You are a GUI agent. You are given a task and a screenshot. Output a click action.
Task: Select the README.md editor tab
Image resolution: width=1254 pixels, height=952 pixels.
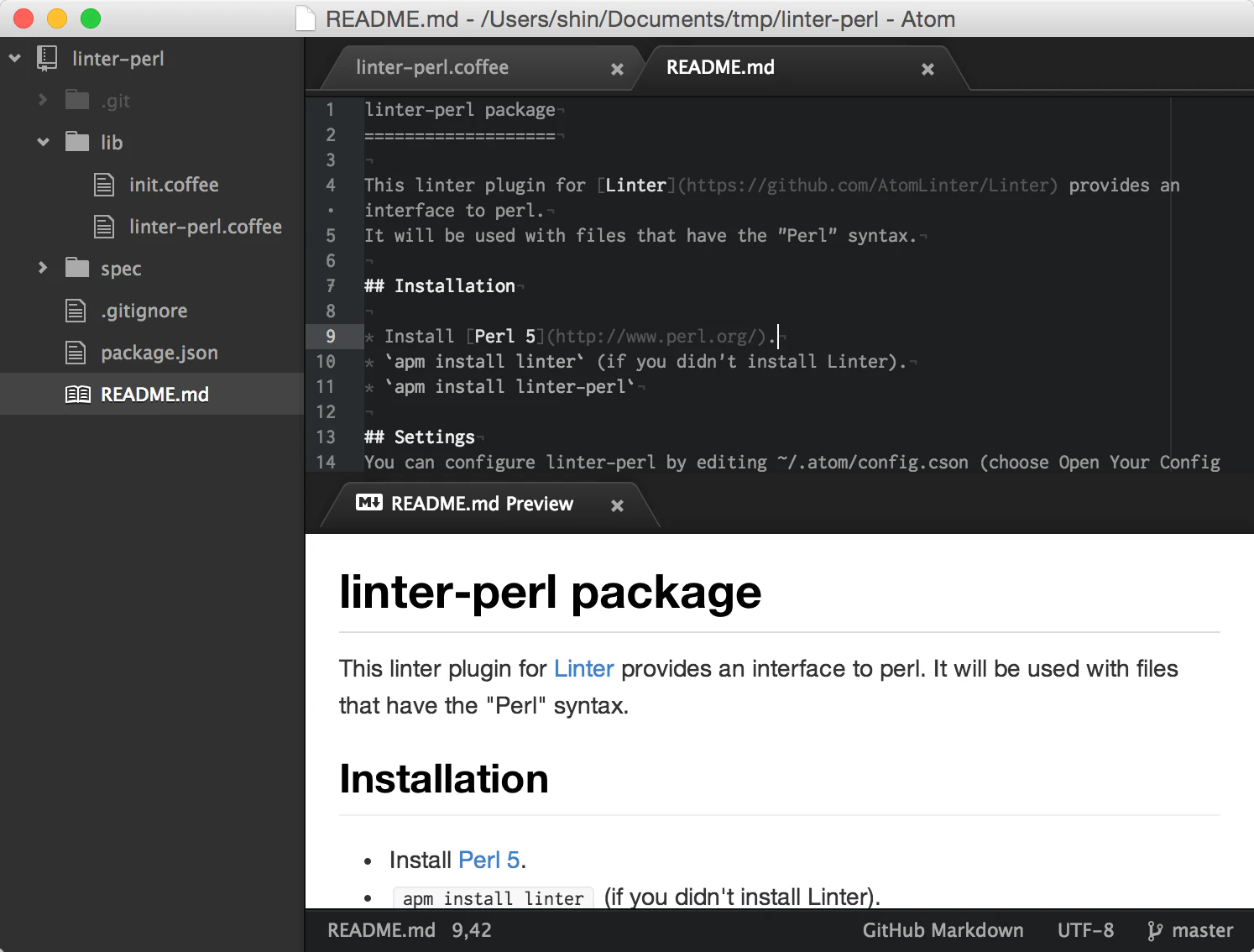click(720, 67)
